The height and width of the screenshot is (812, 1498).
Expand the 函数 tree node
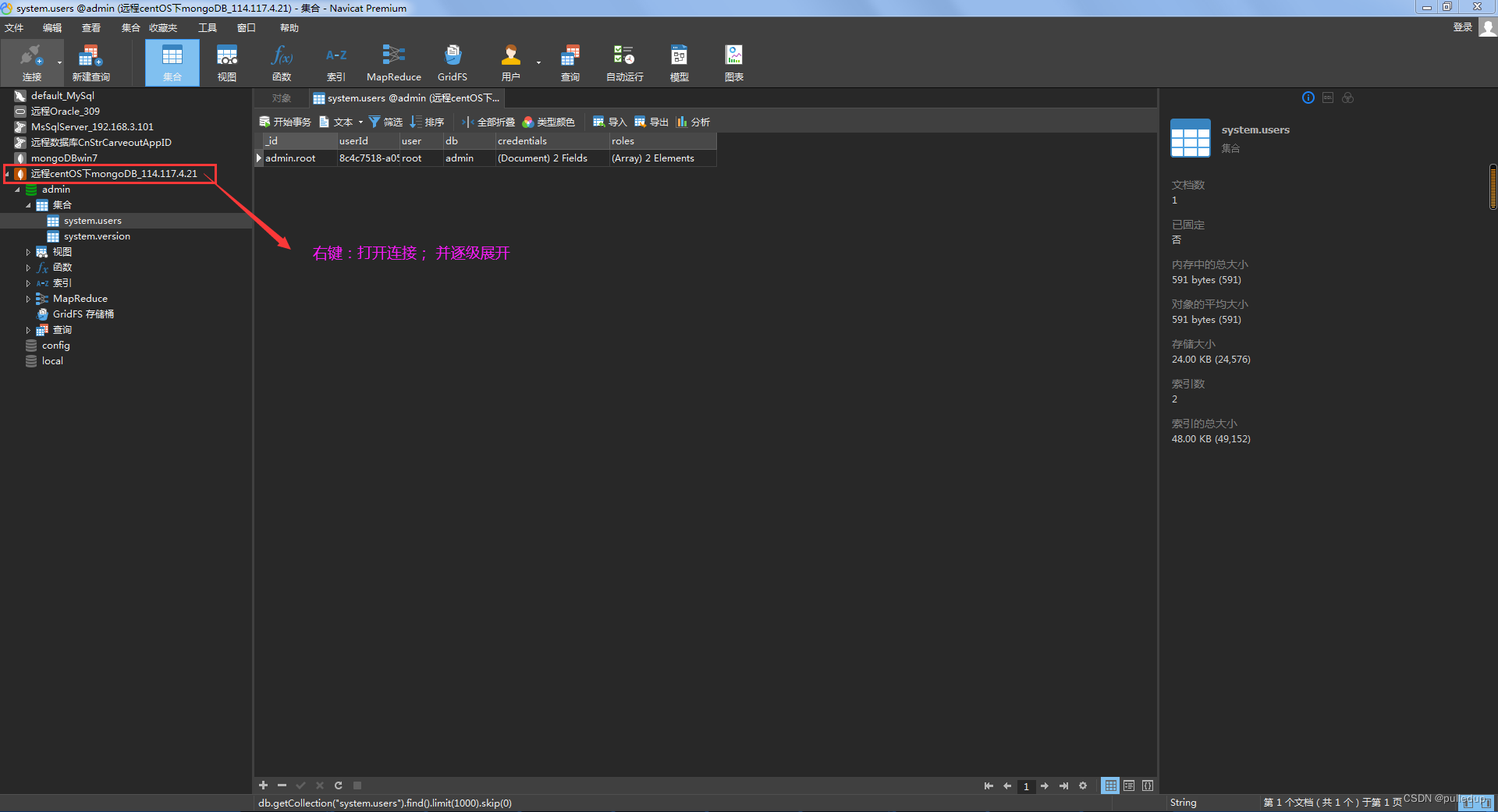point(28,268)
